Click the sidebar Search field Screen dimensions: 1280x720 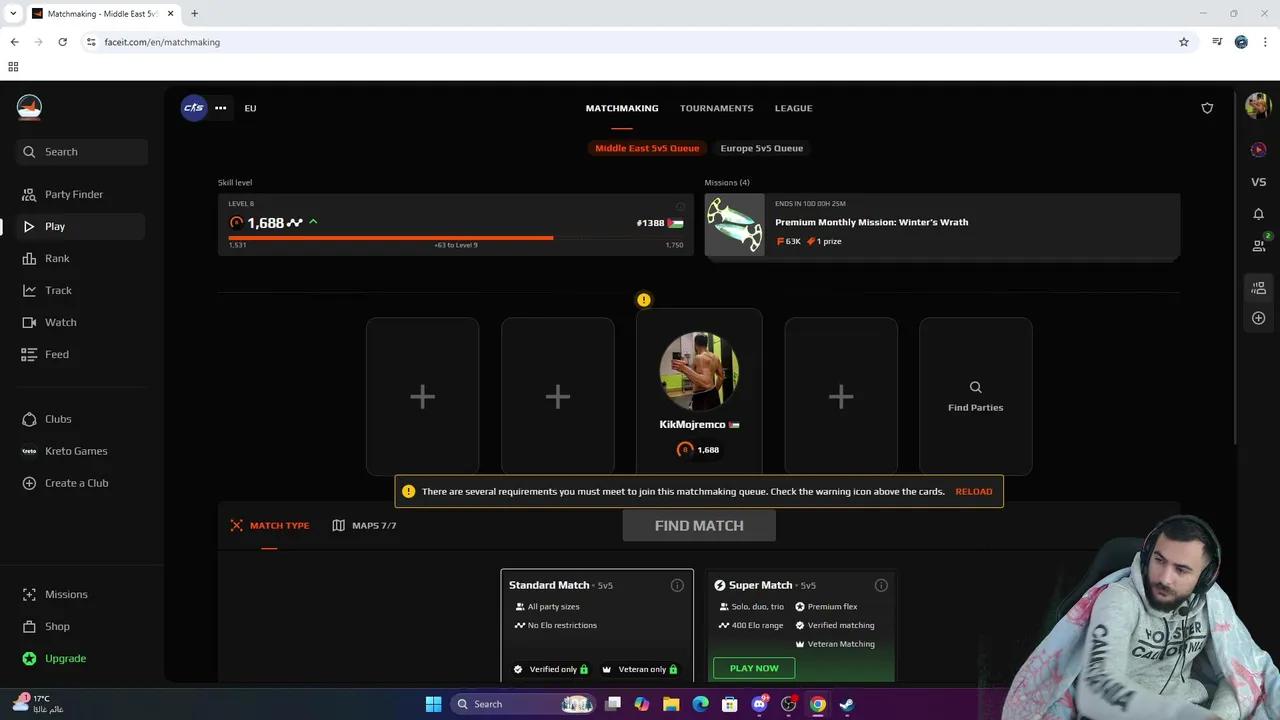pos(82,152)
